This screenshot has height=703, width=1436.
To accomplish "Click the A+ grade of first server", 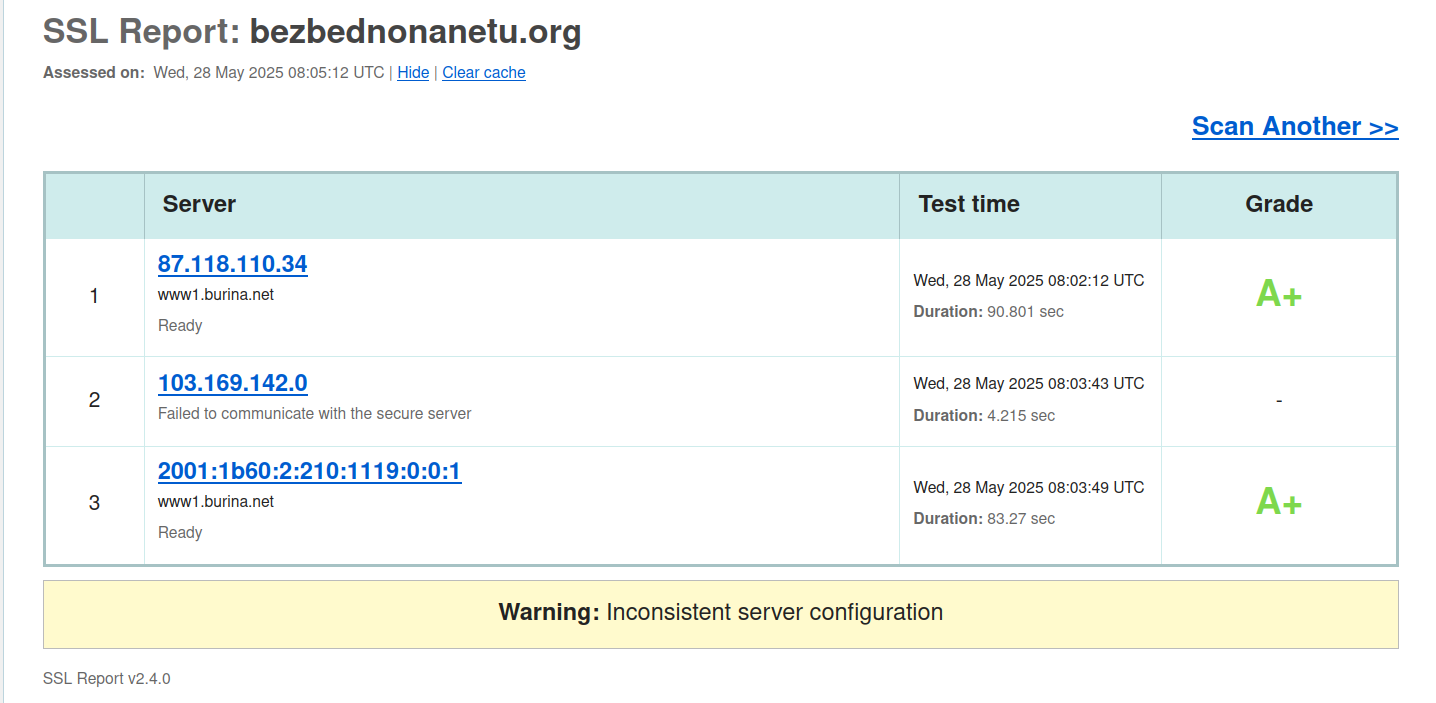I will pos(1279,294).
